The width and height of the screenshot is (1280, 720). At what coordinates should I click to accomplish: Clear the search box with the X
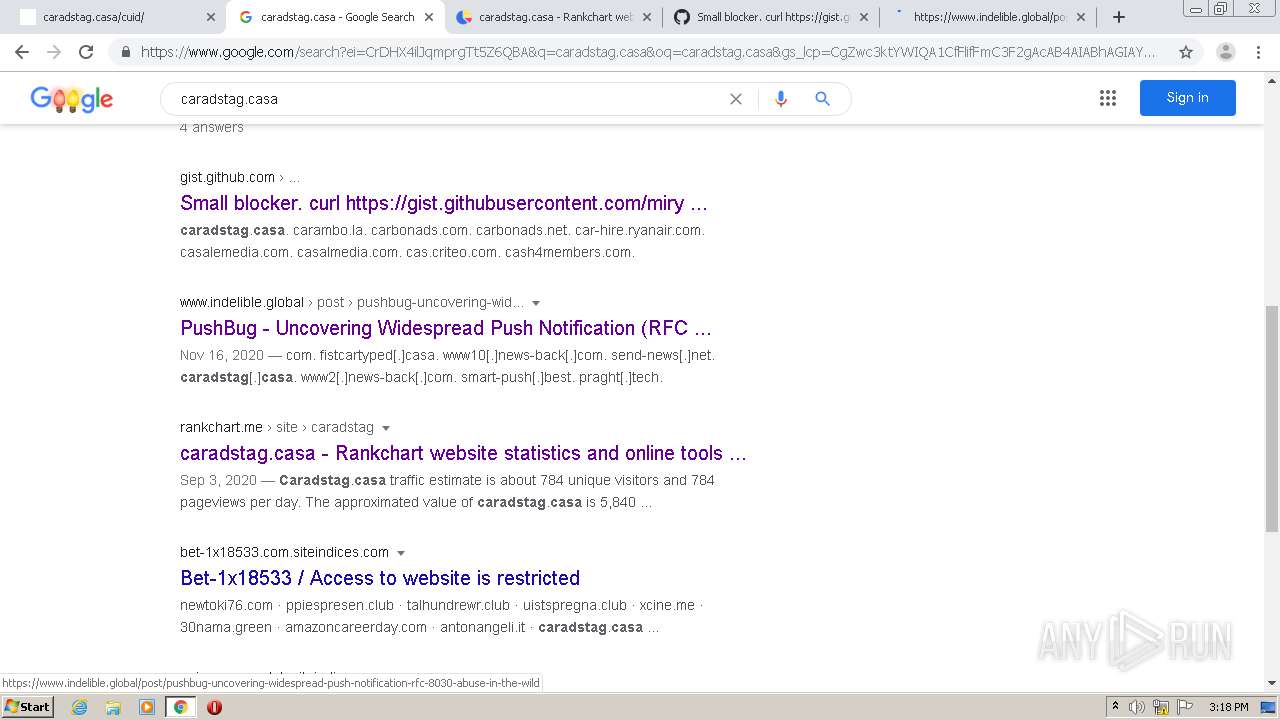click(x=736, y=99)
